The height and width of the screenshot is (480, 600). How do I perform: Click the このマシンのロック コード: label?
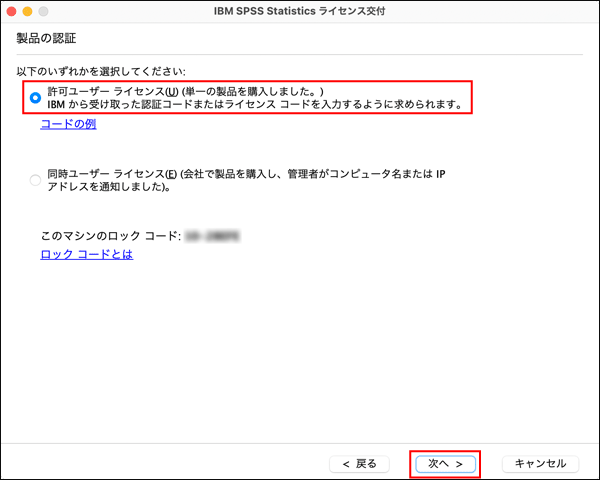tap(111, 236)
